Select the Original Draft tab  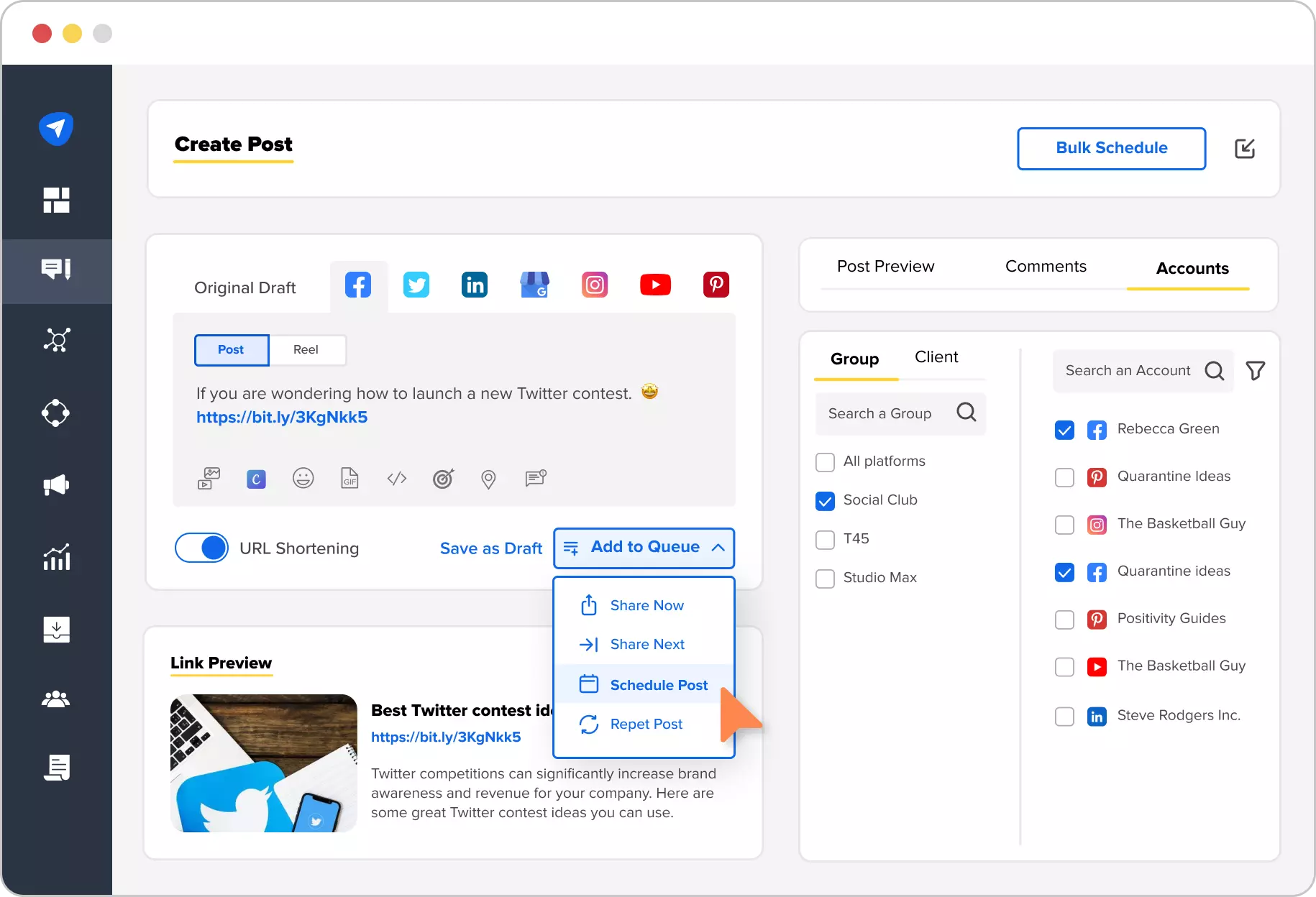pyautogui.click(x=245, y=288)
